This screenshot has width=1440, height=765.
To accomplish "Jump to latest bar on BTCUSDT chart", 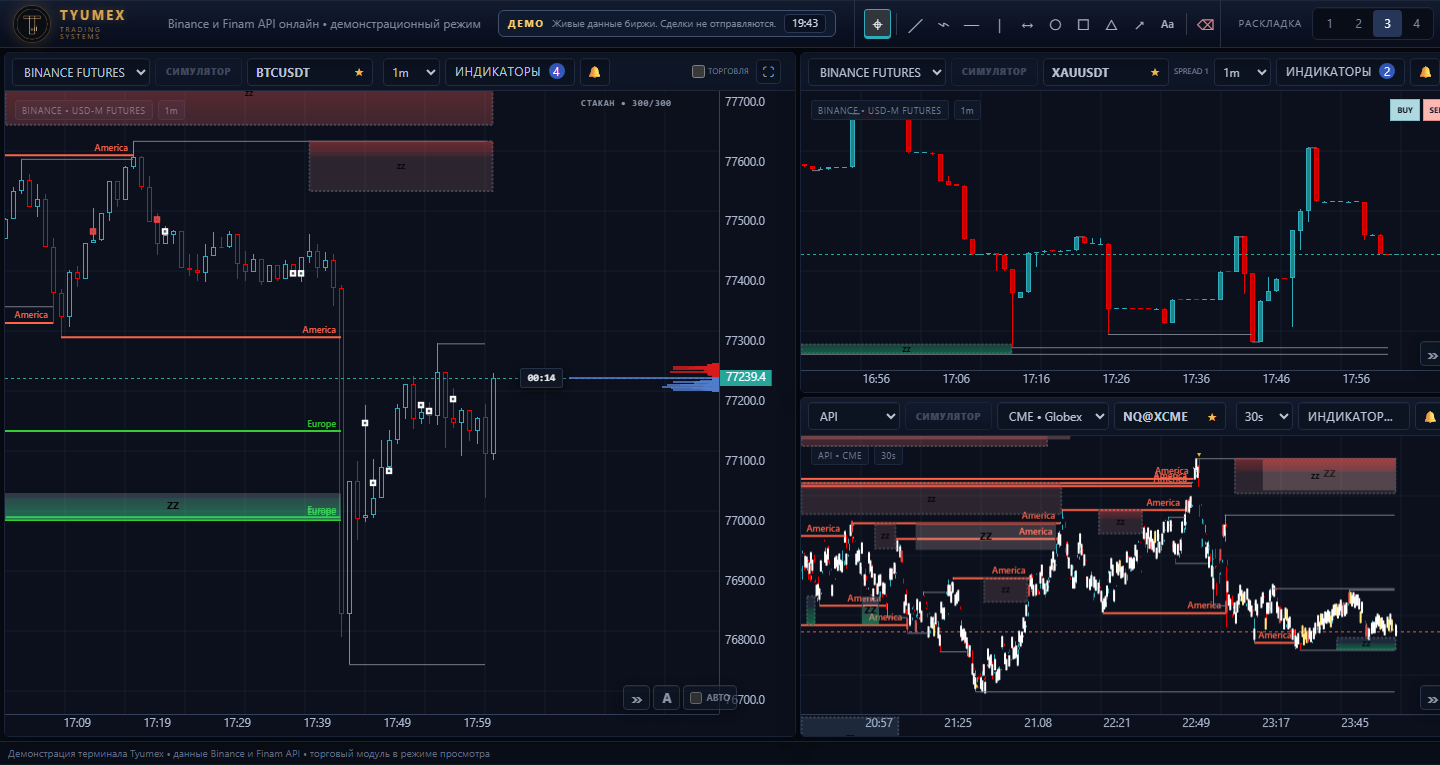I will [x=636, y=699].
